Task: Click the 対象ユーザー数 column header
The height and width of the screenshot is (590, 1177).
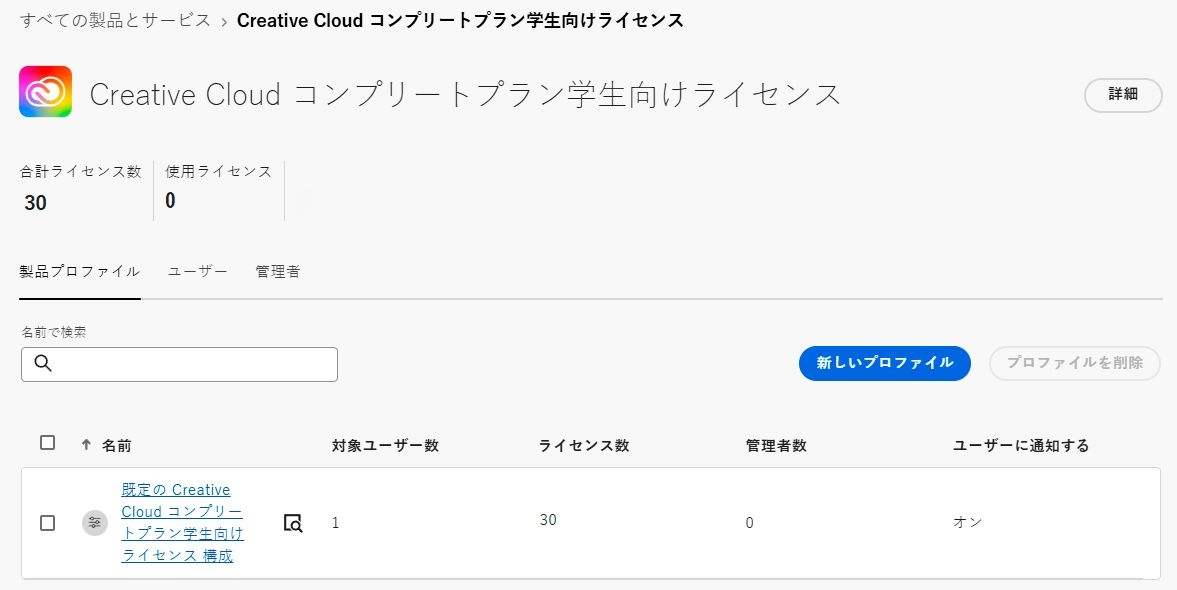Action: pos(385,446)
